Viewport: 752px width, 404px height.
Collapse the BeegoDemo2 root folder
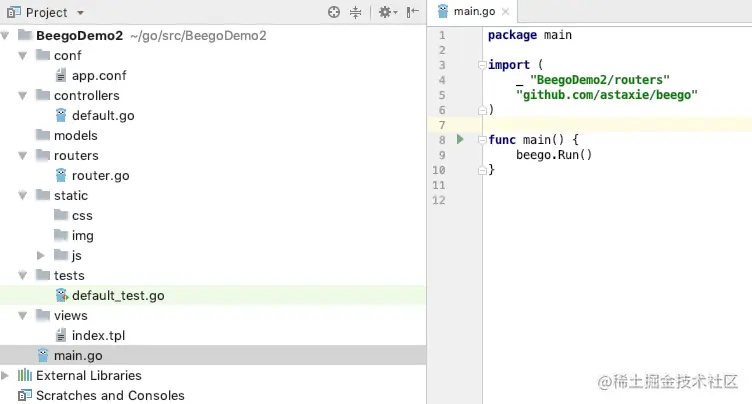tap(5, 36)
